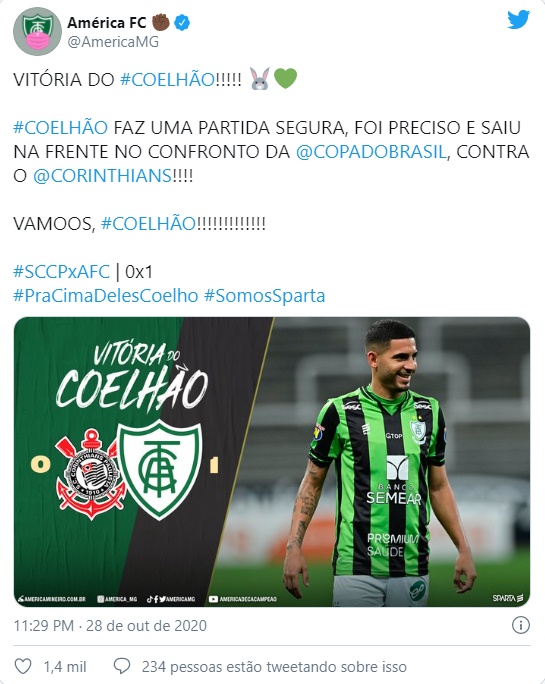Image resolution: width=545 pixels, height=684 pixels.
Task: Click the blue verified badge
Action: click(182, 22)
